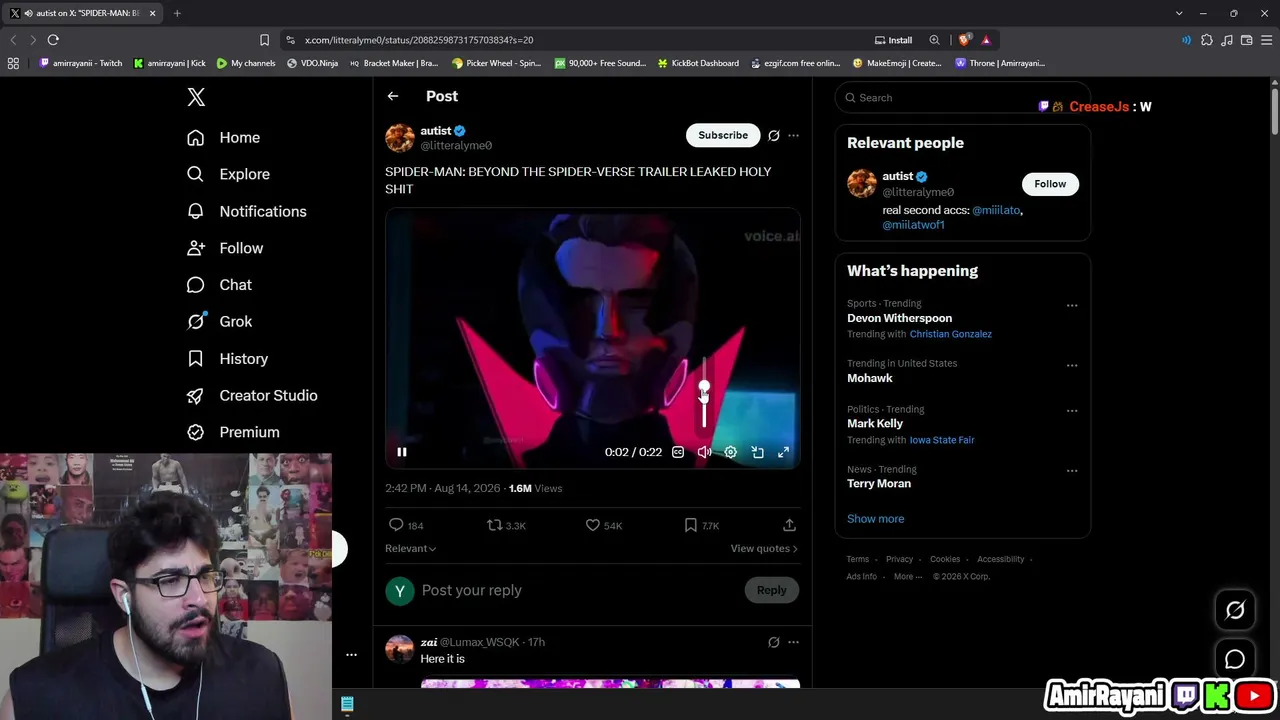The height and width of the screenshot is (720, 1280).
Task: Open the Relevant replies sort dropdown
Action: 411,549
